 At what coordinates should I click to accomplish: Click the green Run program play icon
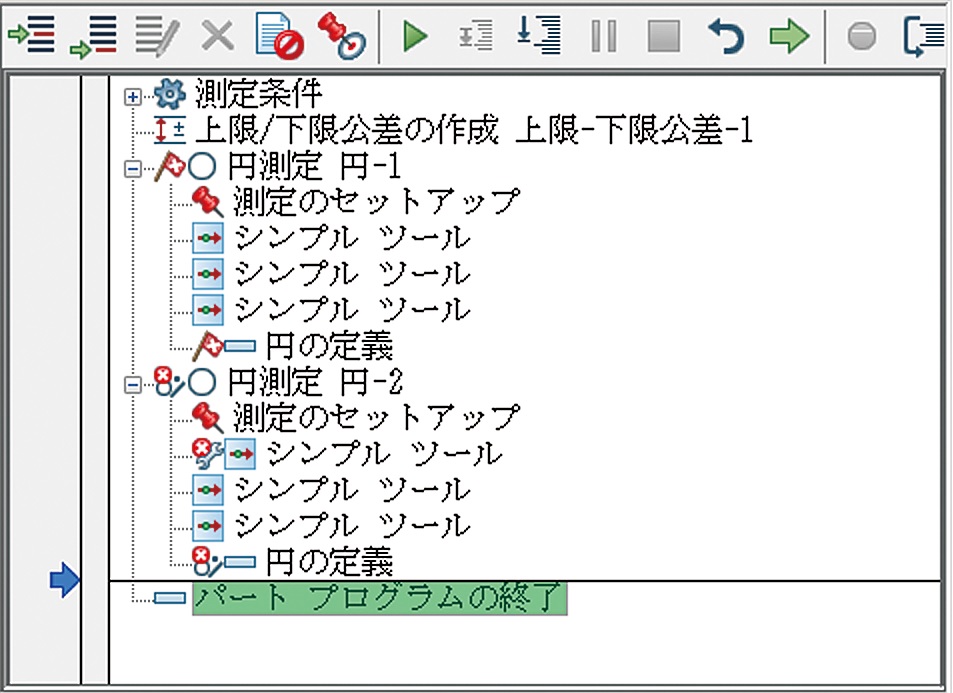[415, 36]
